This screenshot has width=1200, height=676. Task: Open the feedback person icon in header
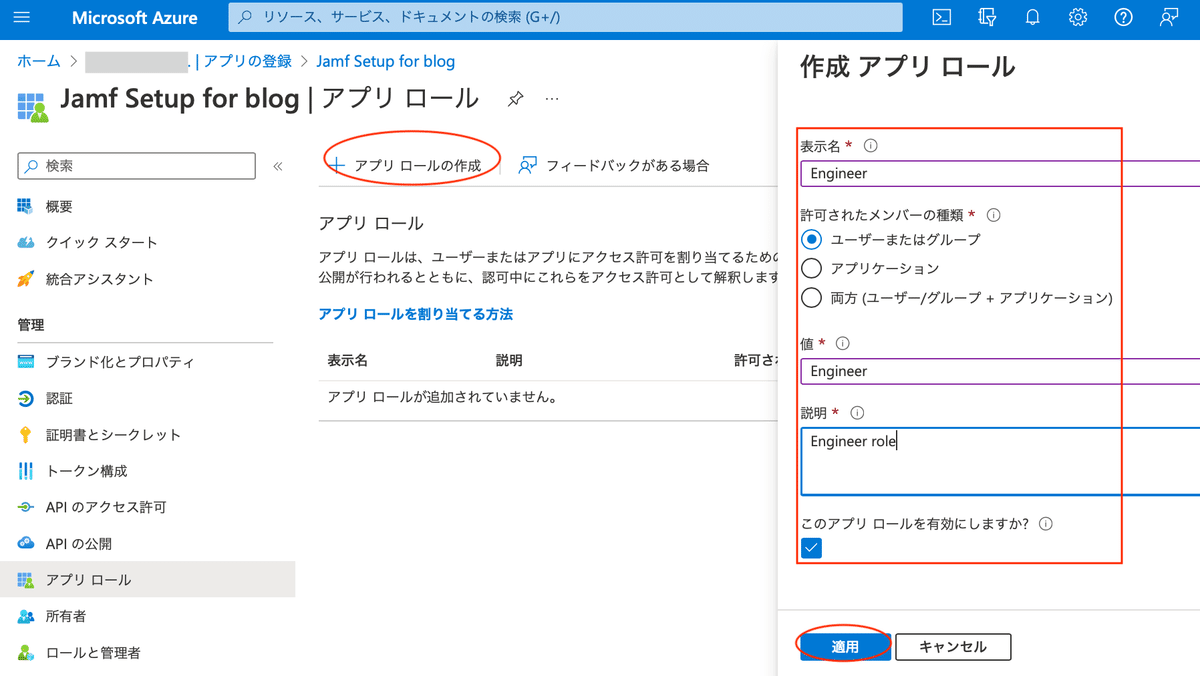1168,17
